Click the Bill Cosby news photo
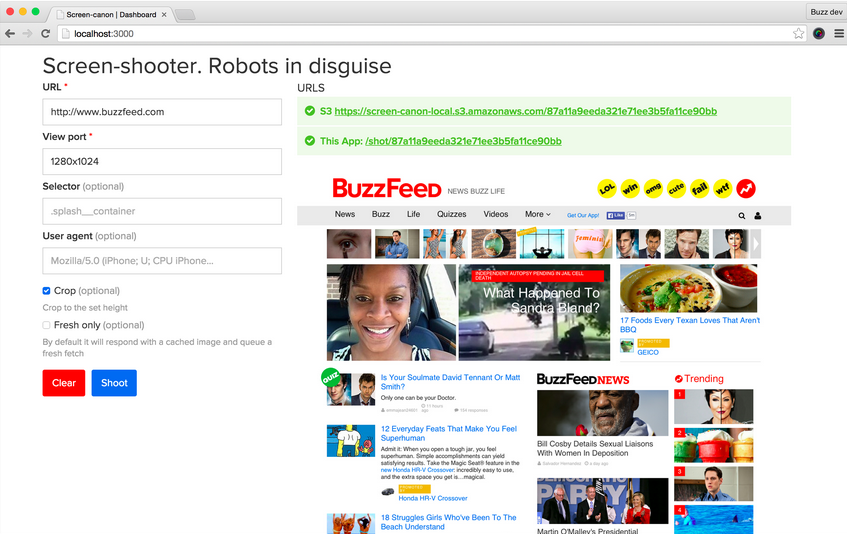This screenshot has height=534, width=847. point(602,413)
